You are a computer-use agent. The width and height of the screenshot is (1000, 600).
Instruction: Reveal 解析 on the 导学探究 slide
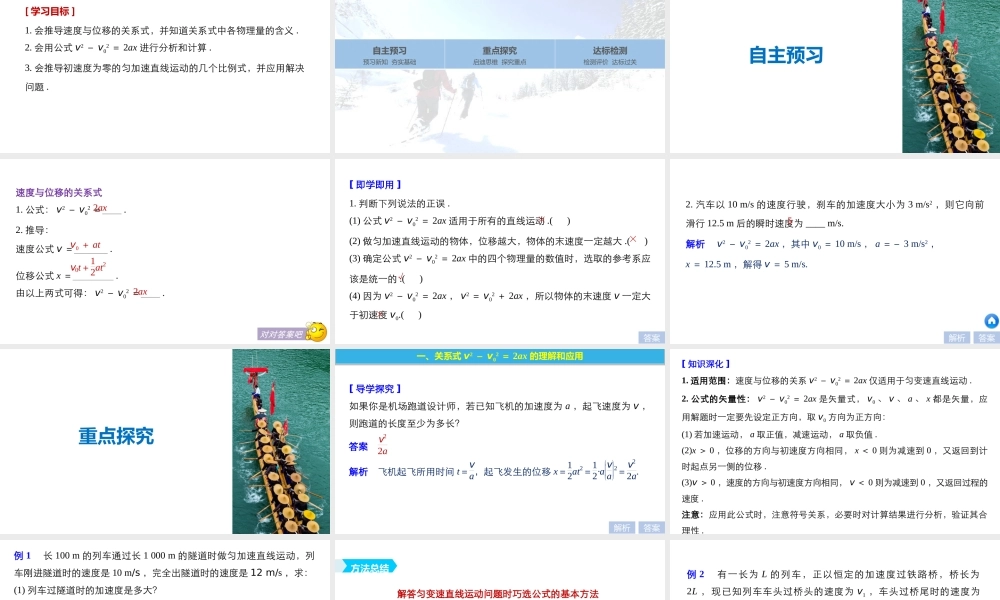(621, 527)
